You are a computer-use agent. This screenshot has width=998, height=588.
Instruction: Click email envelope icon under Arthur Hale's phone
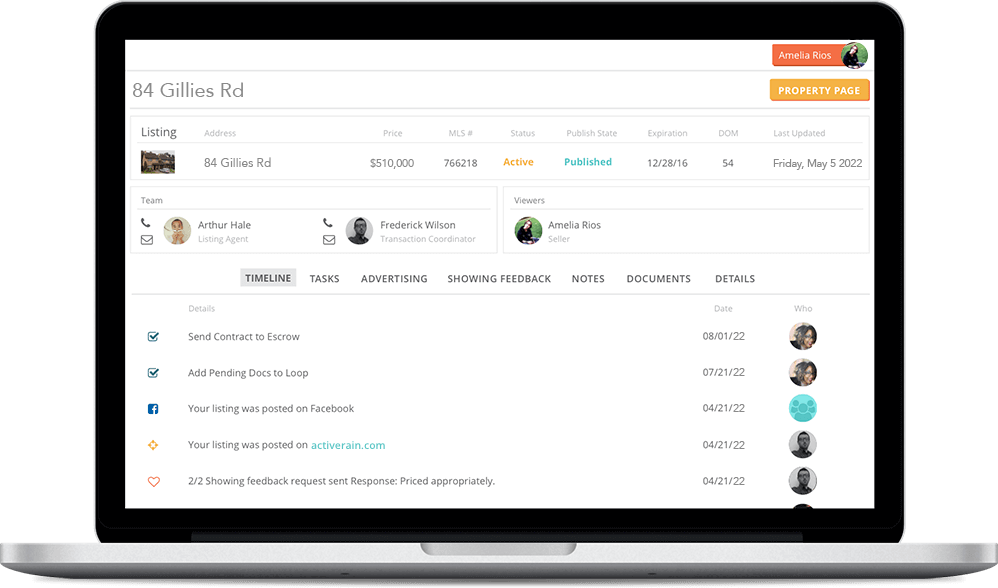coord(147,240)
